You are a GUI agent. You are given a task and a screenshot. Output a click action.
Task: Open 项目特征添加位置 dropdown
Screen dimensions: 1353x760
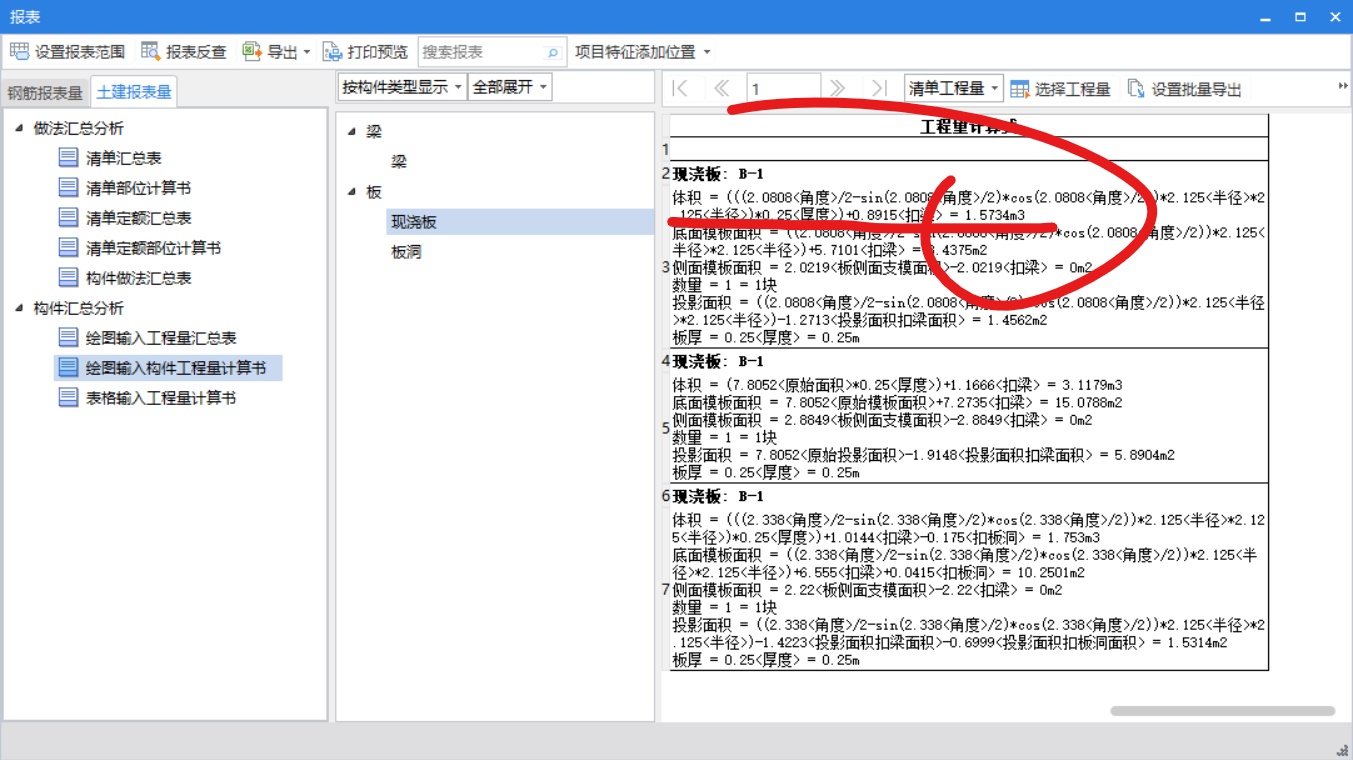click(707, 52)
